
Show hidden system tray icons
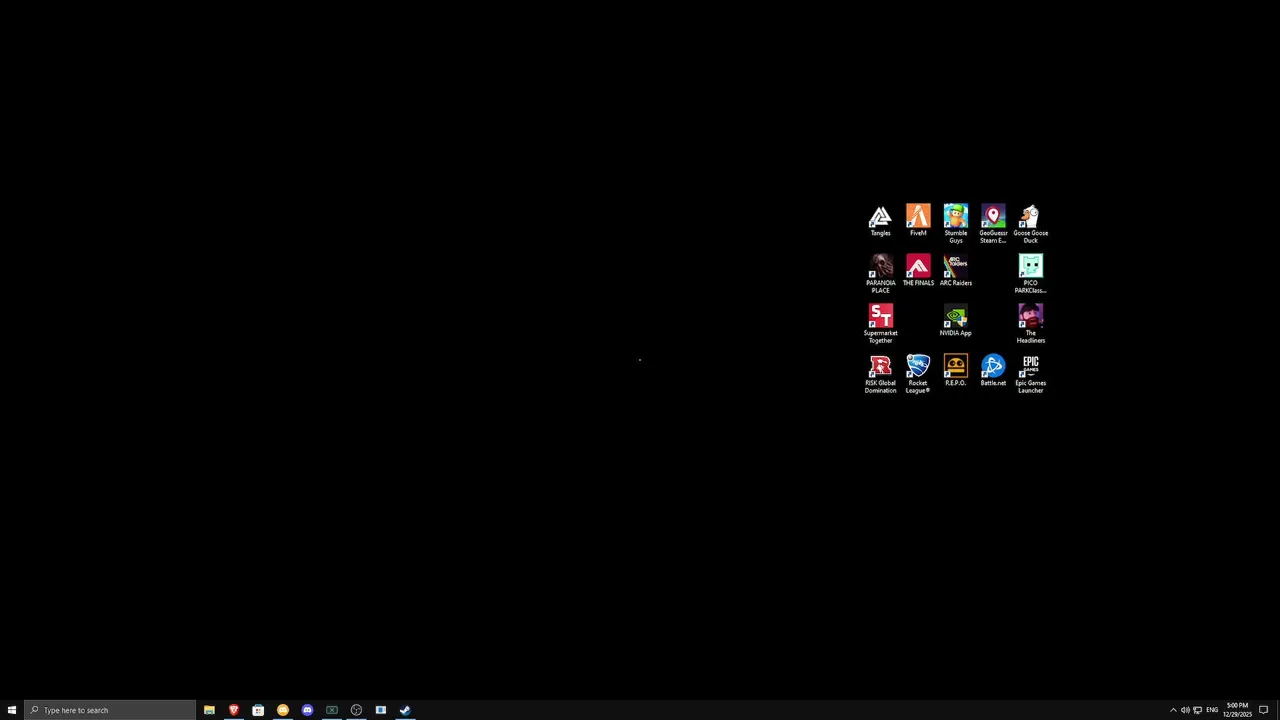pos(1173,710)
